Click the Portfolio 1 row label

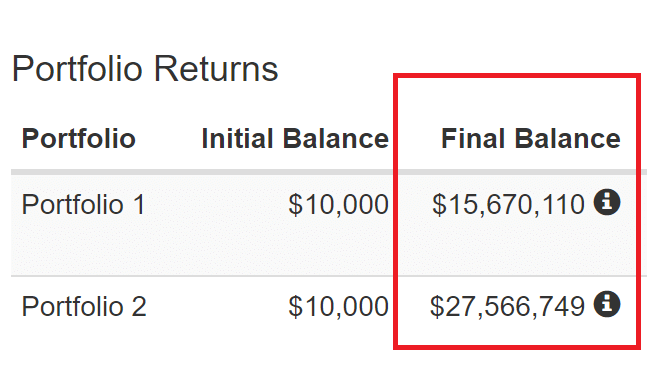[x=83, y=204]
